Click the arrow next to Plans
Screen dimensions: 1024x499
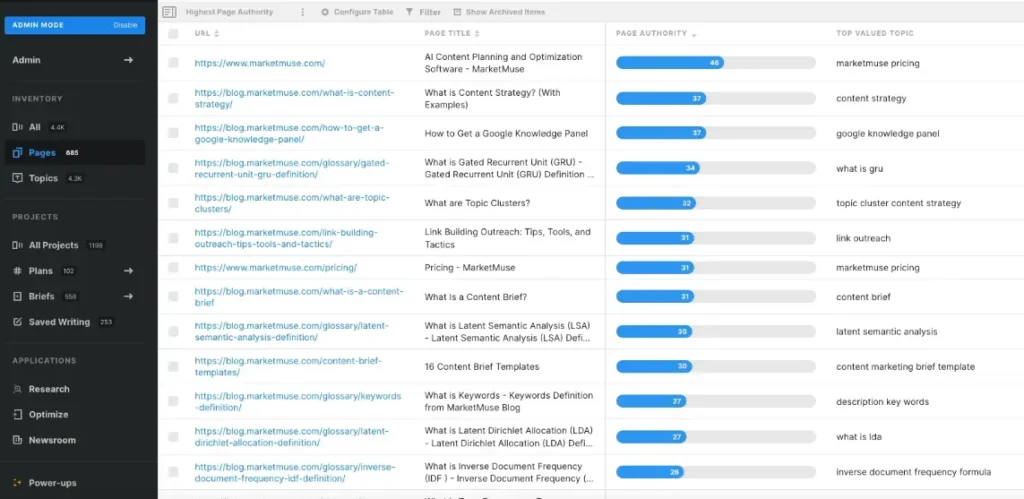(x=129, y=271)
